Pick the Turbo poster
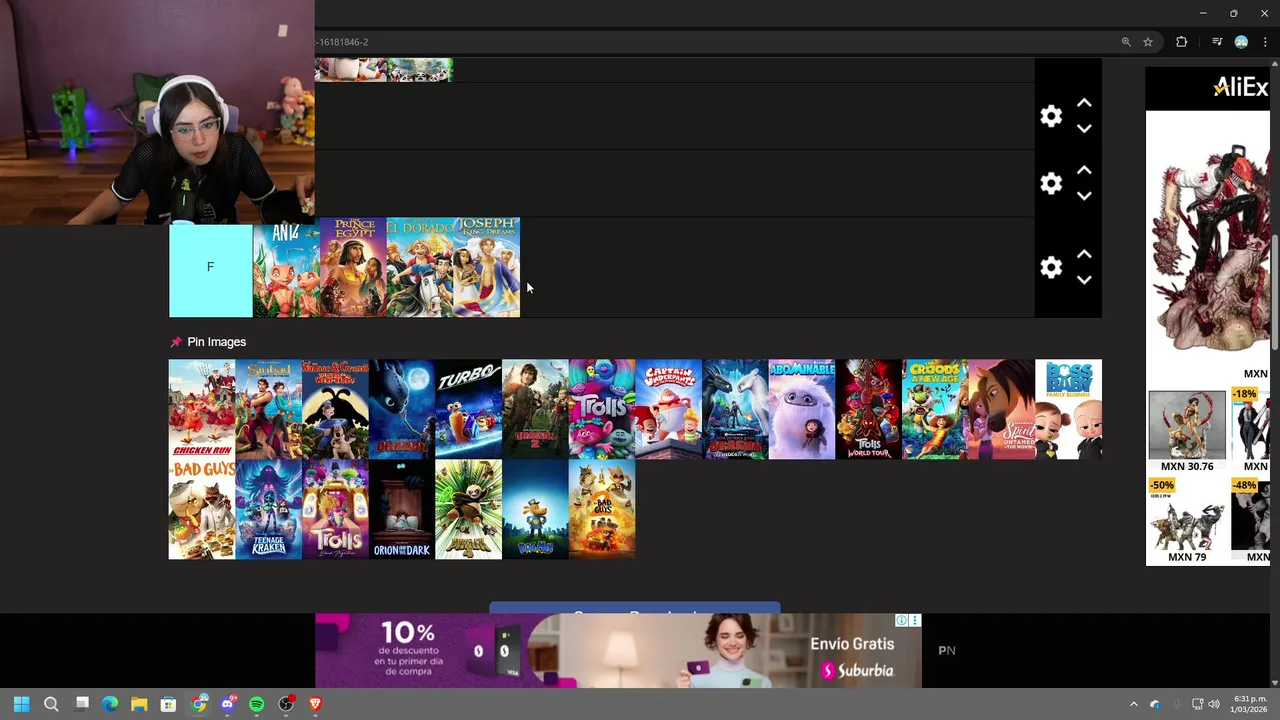Image resolution: width=1280 pixels, height=720 pixels. [x=468, y=409]
